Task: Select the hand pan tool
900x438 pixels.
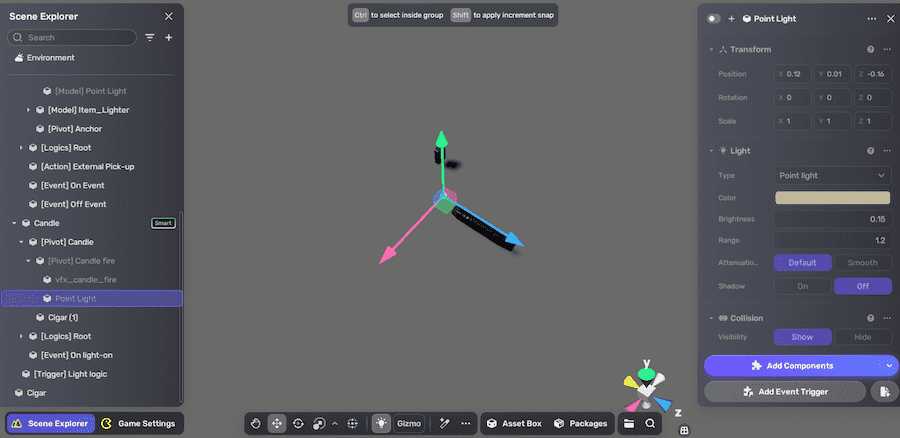Action: tap(256, 423)
